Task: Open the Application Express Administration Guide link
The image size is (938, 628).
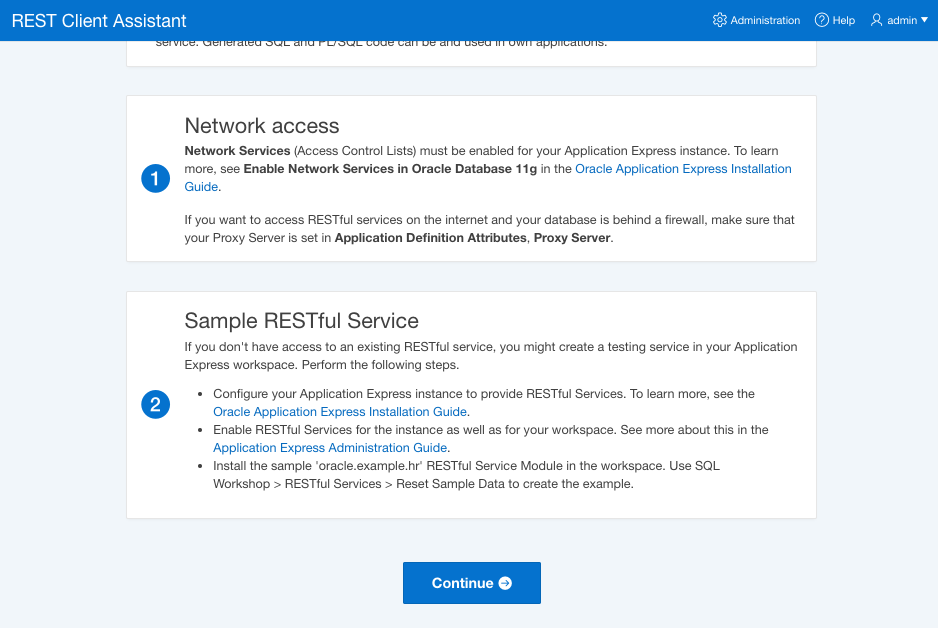Action: 329,447
